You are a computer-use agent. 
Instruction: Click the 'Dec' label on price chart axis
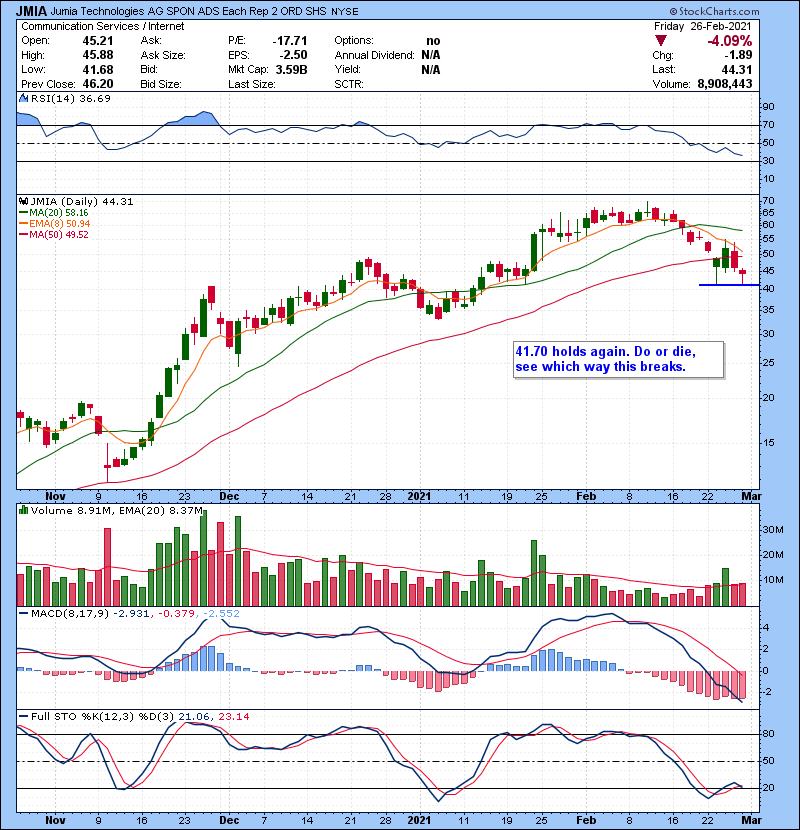pyautogui.click(x=229, y=496)
